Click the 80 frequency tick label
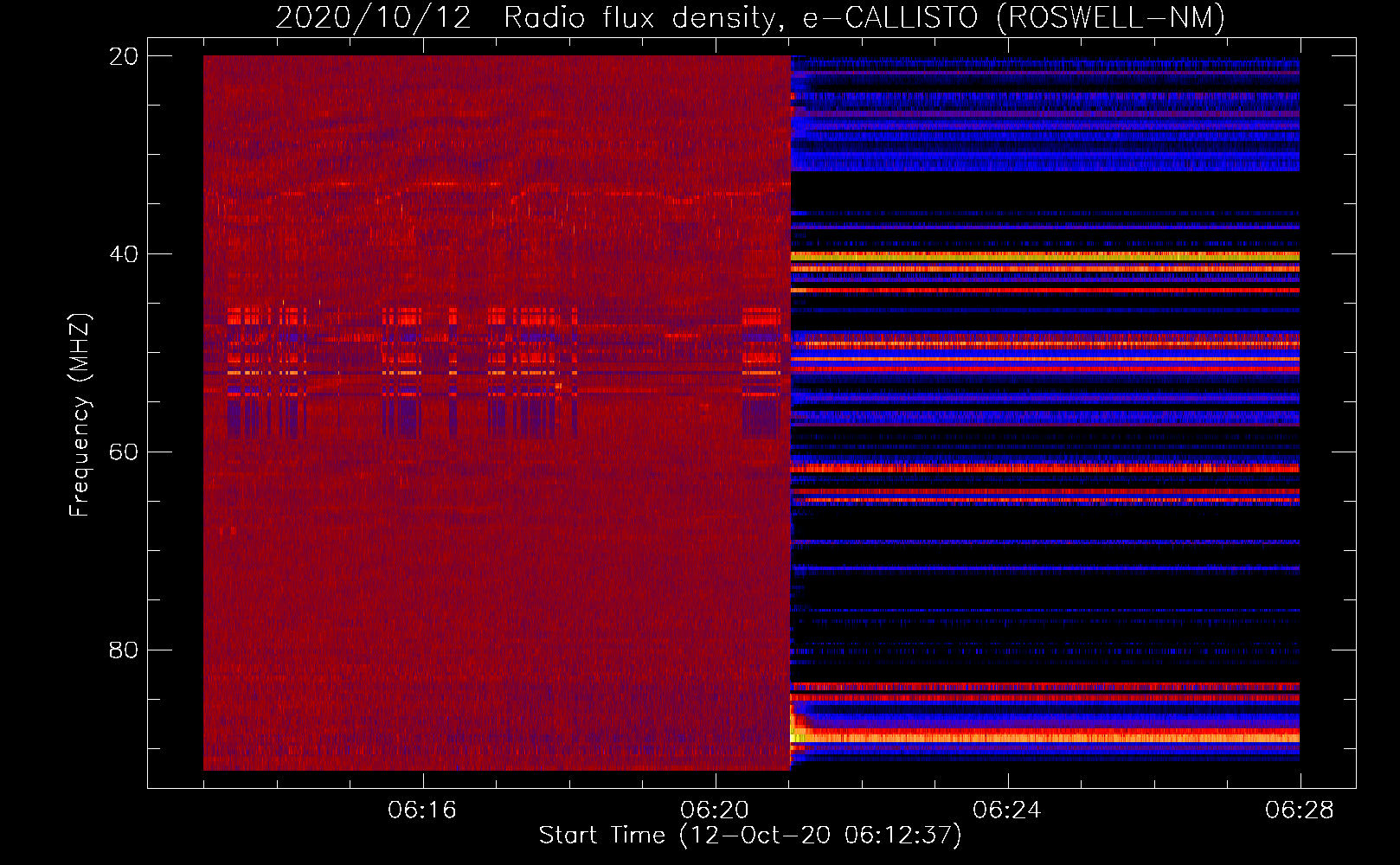Viewport: 1400px width, 865px height. tap(124, 650)
